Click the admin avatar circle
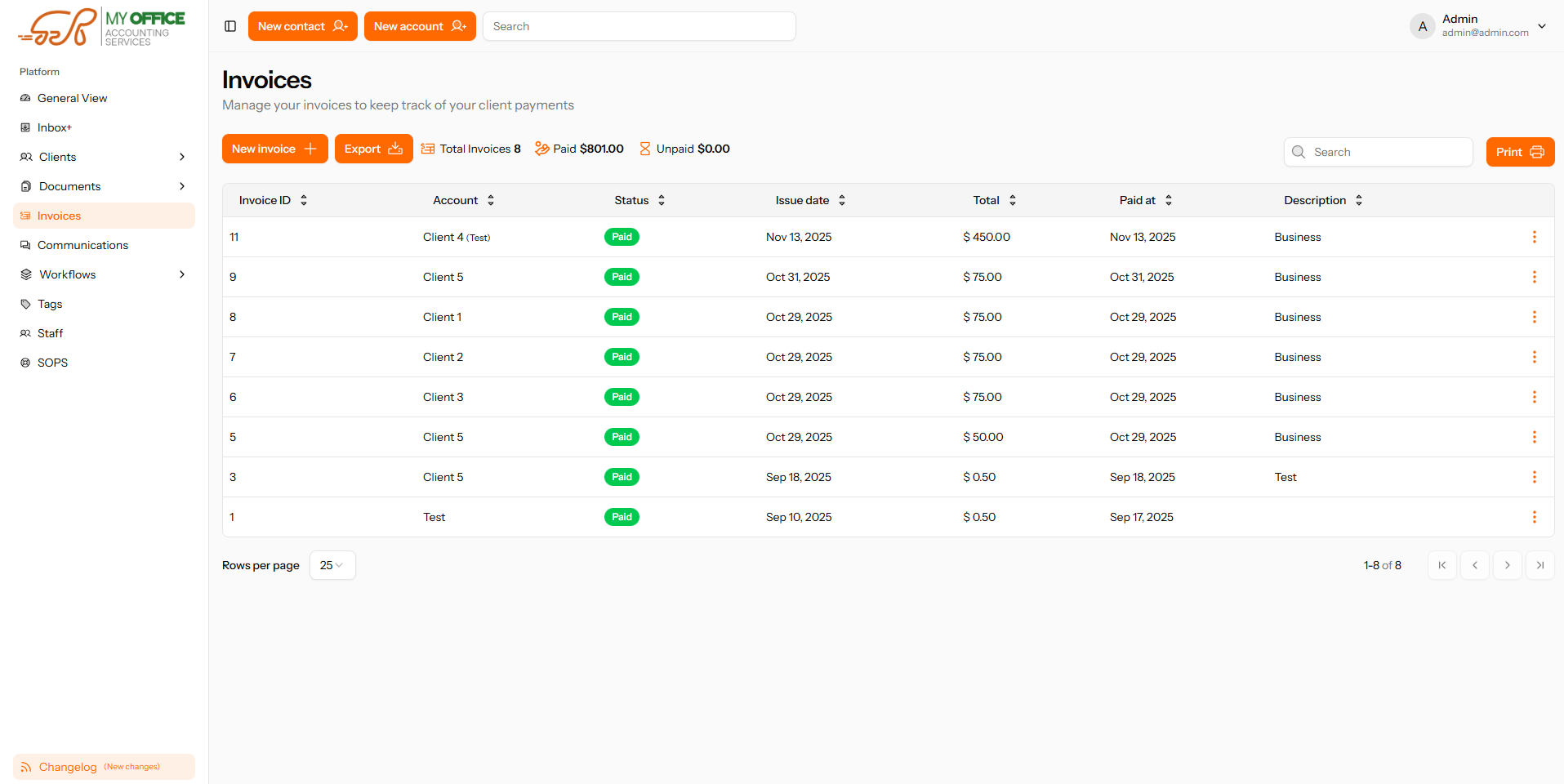 pos(1423,26)
